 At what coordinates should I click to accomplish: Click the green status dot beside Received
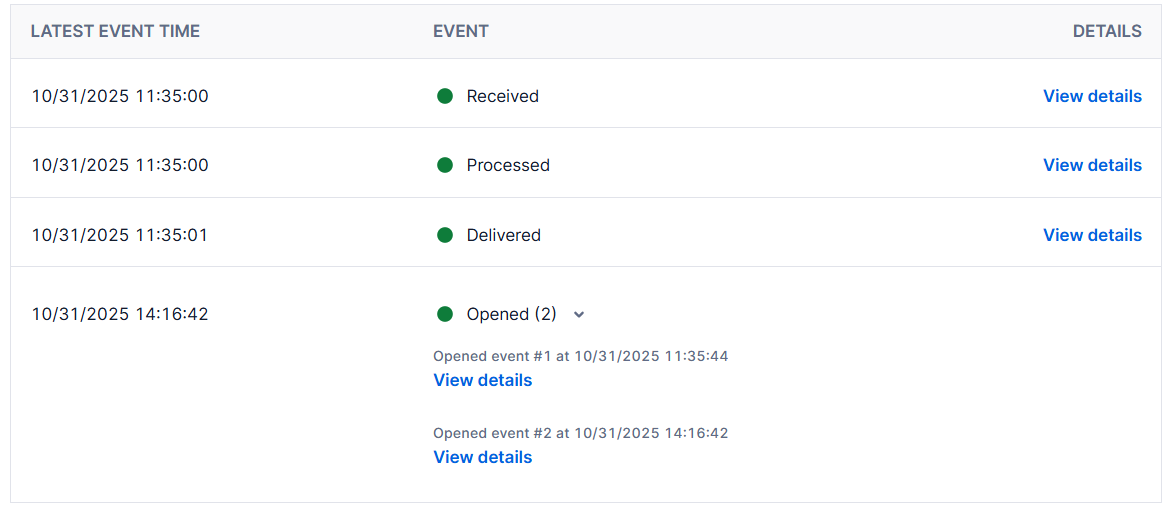tap(445, 96)
